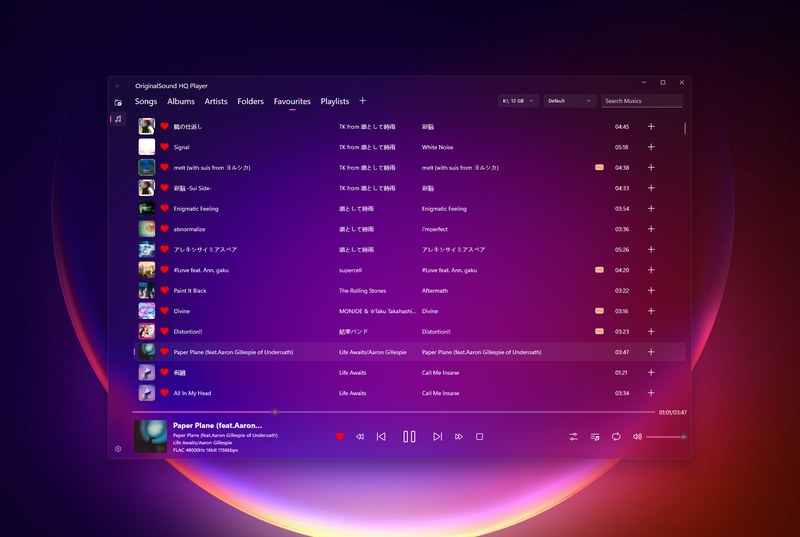
Task: Open the Favourites tab
Action: pyautogui.click(x=292, y=101)
